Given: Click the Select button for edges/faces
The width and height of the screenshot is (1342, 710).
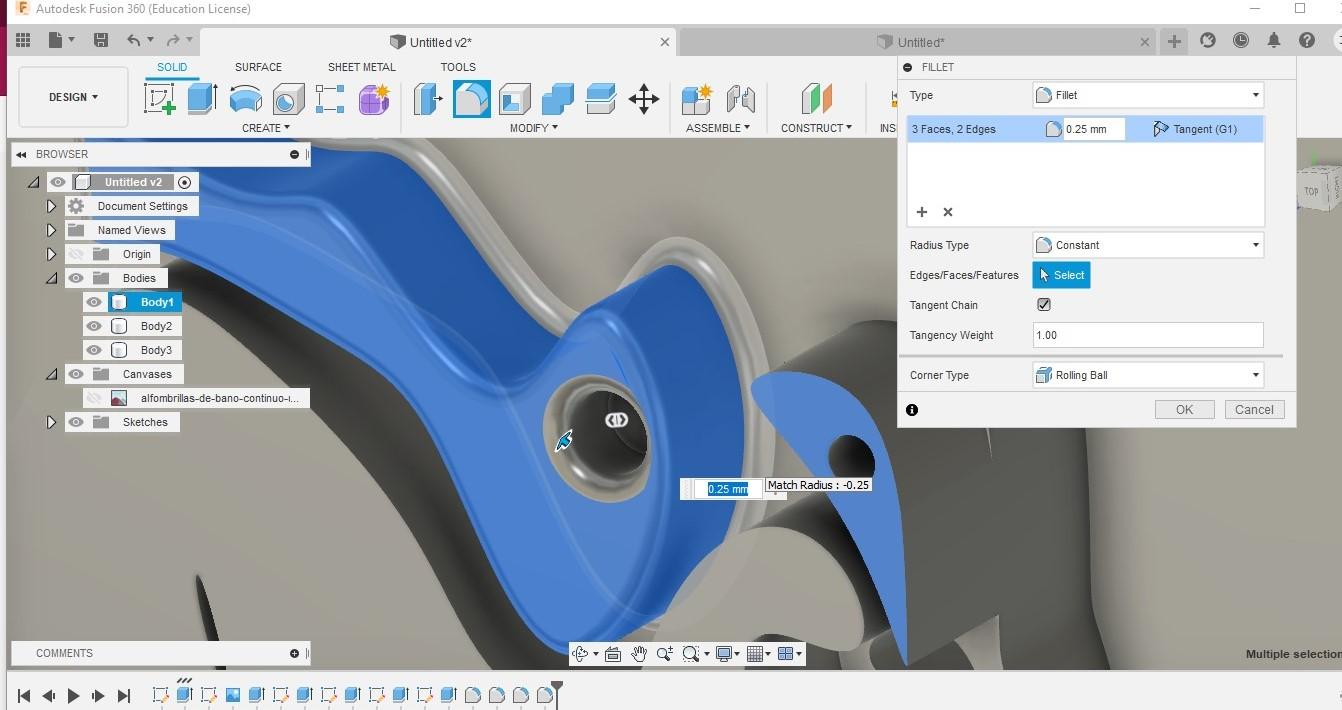Looking at the screenshot, I should [x=1061, y=275].
